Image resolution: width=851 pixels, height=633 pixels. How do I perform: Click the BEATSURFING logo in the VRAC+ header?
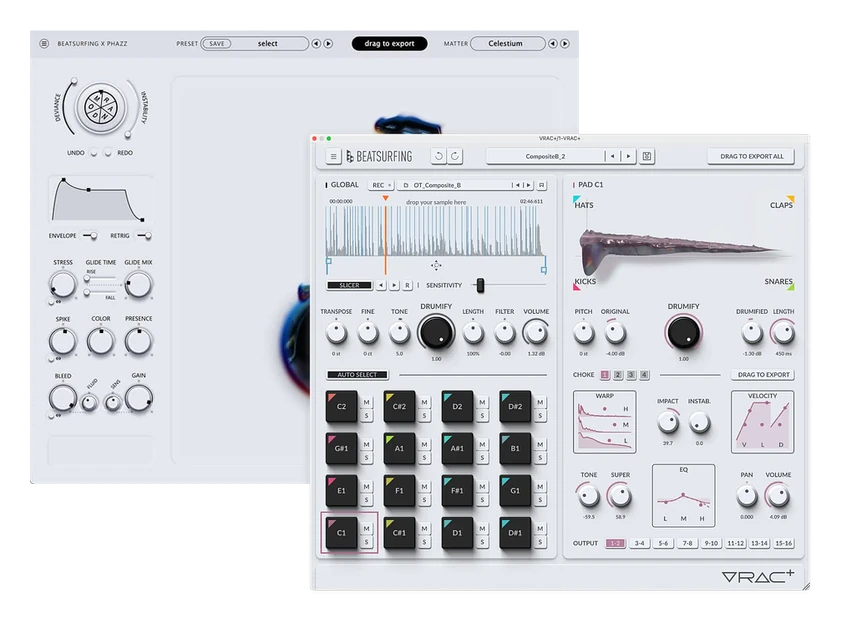(379, 156)
